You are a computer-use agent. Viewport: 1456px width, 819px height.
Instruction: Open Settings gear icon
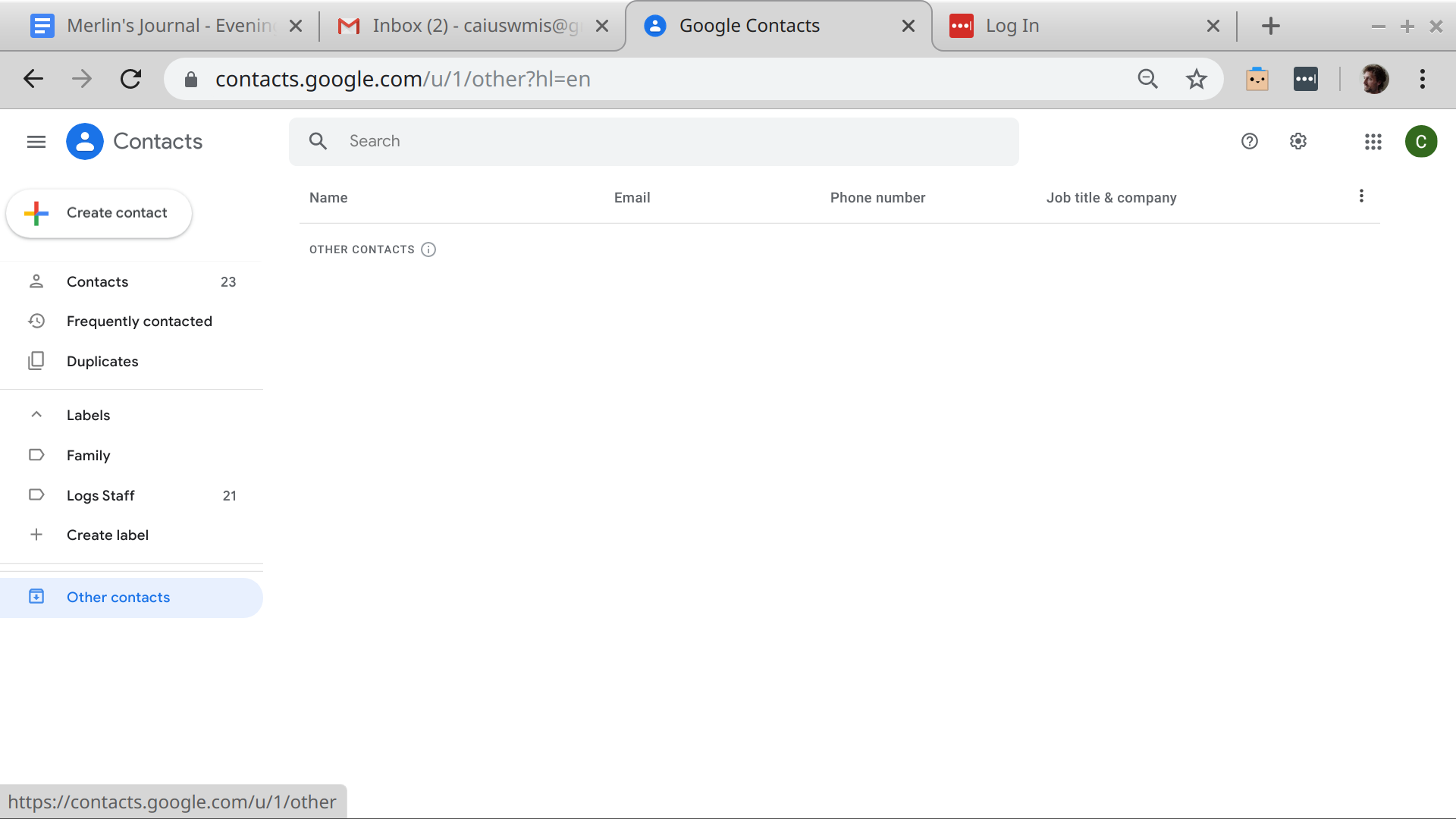1297,140
